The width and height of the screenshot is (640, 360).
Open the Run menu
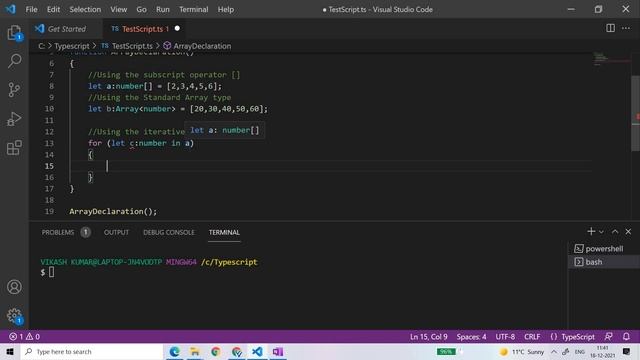[x=162, y=9]
